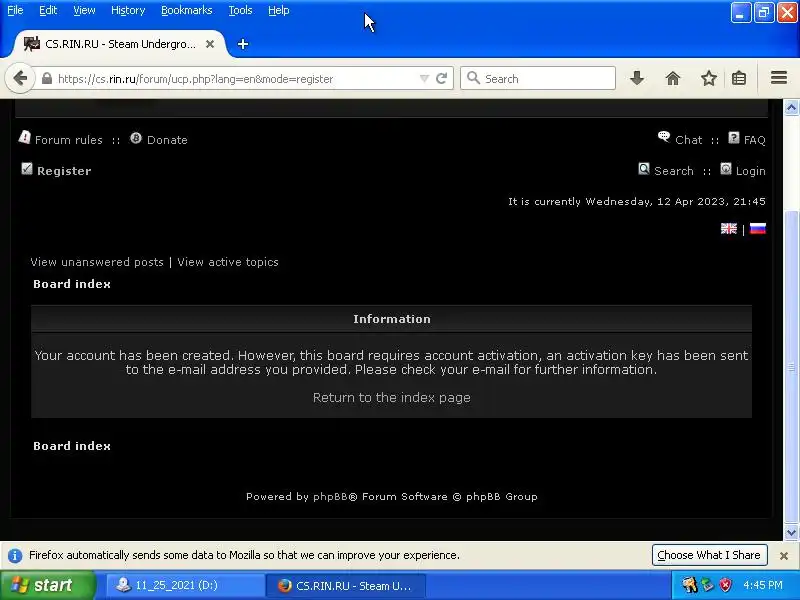
Task: Go to the Firefox home page icon
Action: tap(673, 79)
